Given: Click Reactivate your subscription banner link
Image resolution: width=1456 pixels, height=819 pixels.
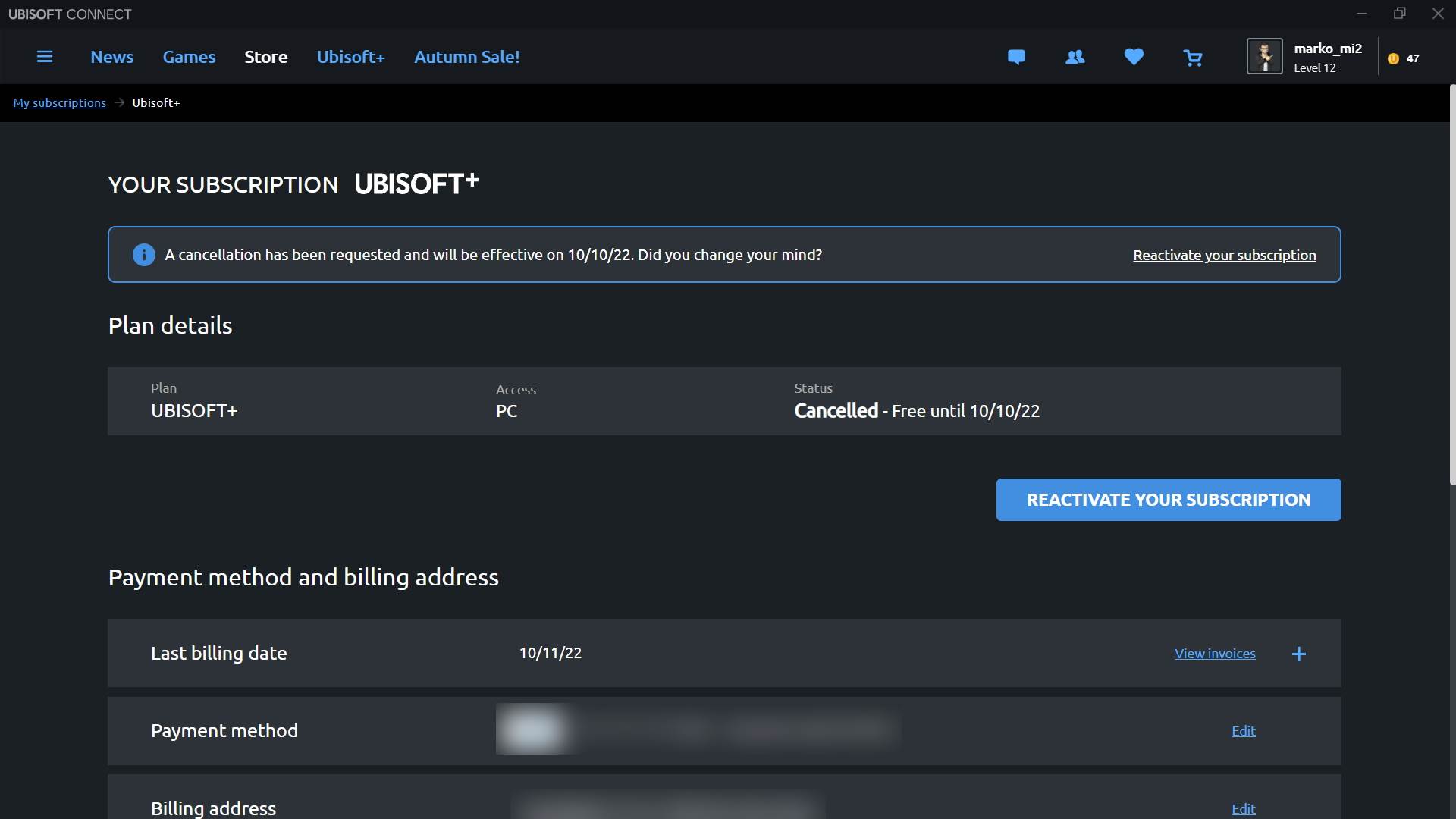Looking at the screenshot, I should pos(1224,255).
